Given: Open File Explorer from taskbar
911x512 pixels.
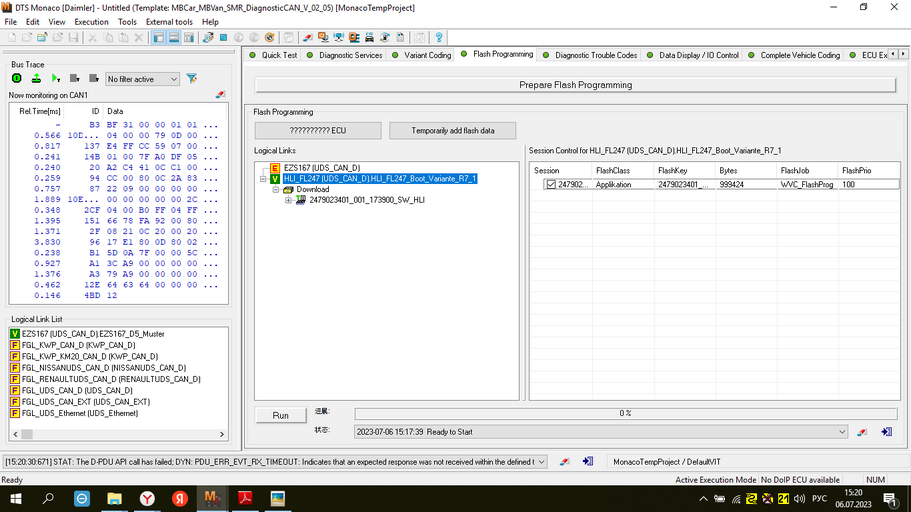Looking at the screenshot, I should coord(114,499).
